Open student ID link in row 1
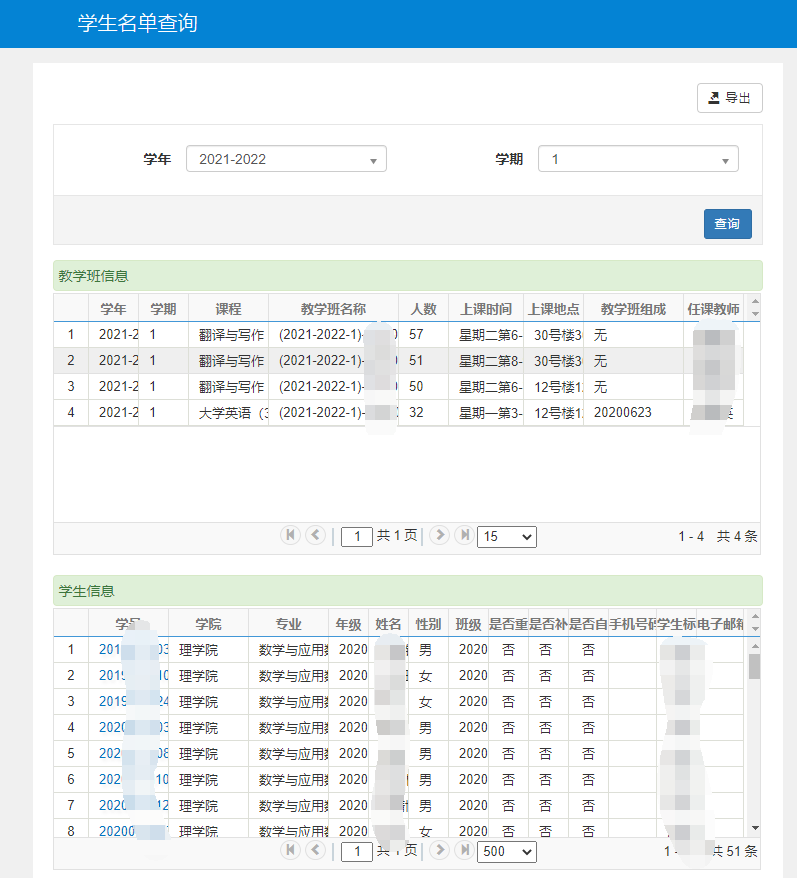The image size is (797, 878). click(x=133, y=650)
